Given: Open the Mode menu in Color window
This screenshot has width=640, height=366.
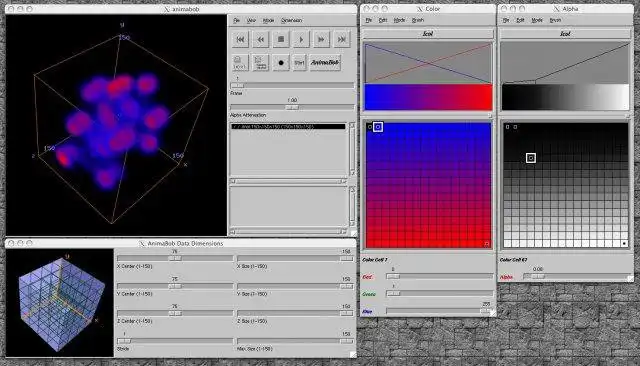Looking at the screenshot, I should pos(399,20).
